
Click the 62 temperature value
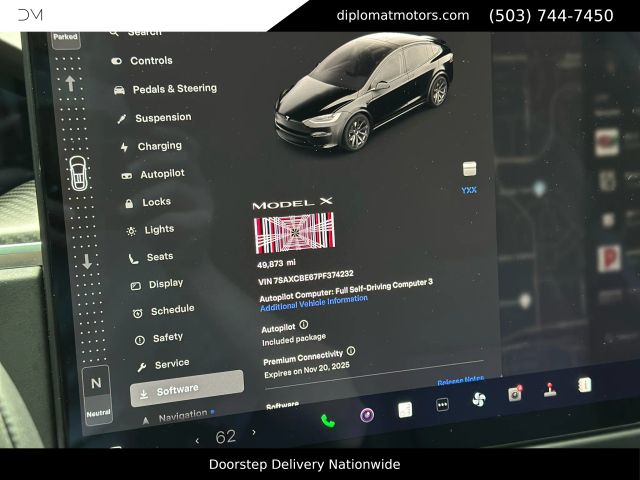click(225, 437)
